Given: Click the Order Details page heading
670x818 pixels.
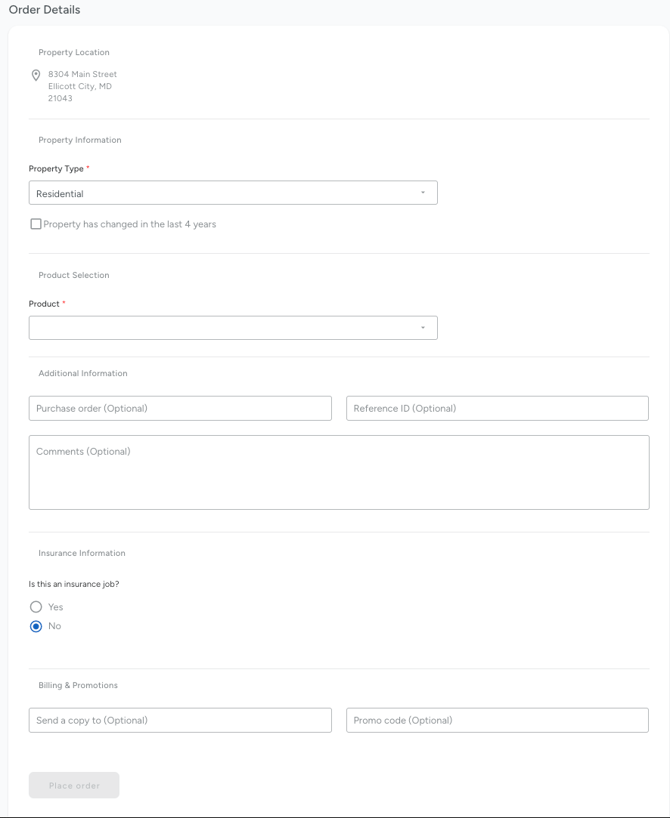Looking at the screenshot, I should pos(44,10).
